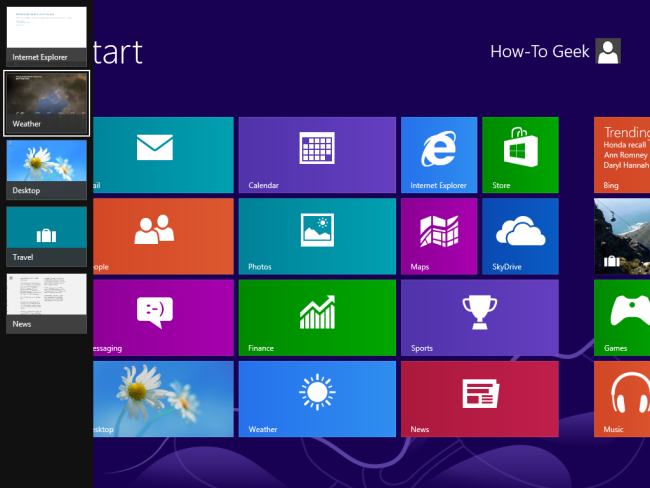Open the Bing Trending tile
650x488 pixels.
[x=622, y=155]
